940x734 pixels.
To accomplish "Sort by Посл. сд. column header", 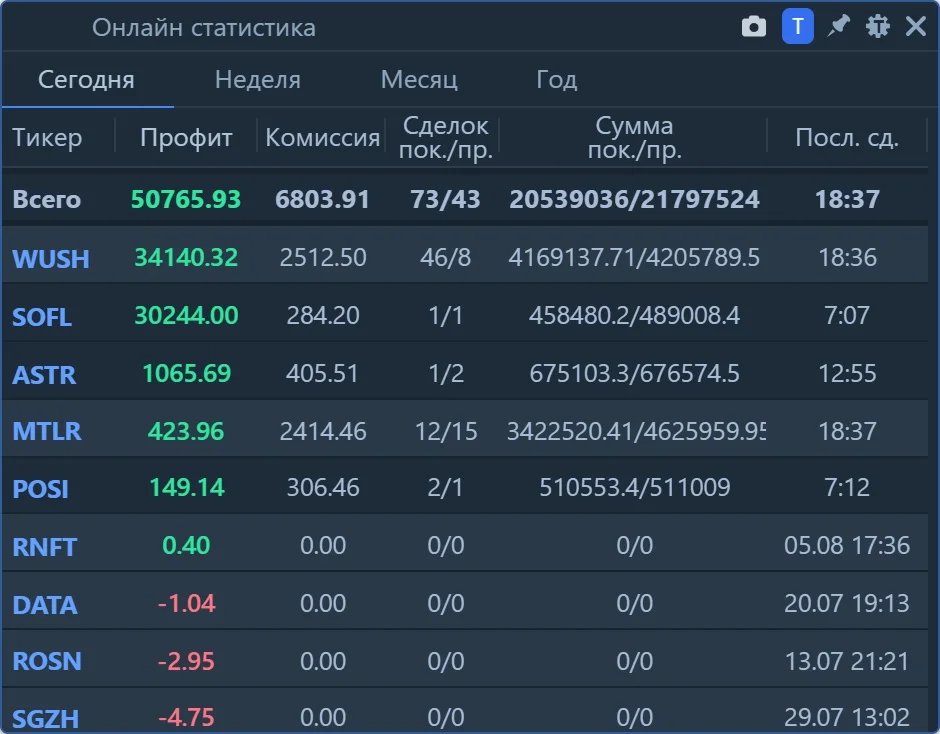I will pyautogui.click(x=847, y=138).
